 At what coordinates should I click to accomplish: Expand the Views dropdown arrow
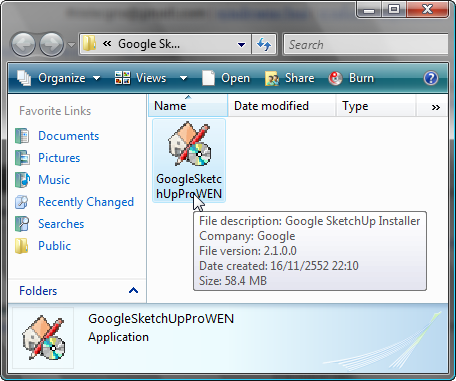point(183,79)
